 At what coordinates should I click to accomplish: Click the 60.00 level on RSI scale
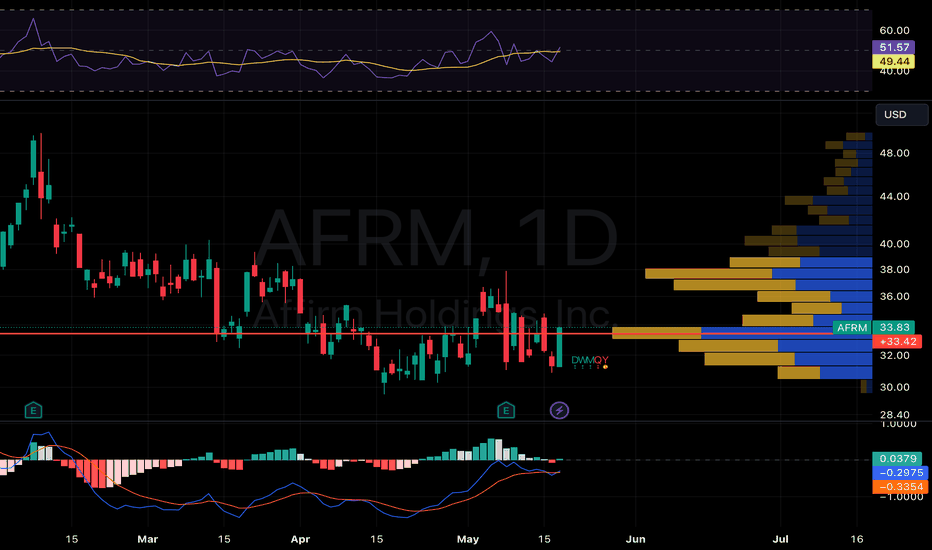pos(894,30)
